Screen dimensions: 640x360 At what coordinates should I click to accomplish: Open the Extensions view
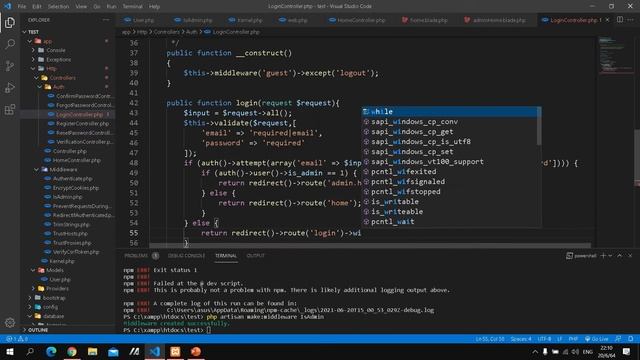pyautogui.click(x=10, y=109)
